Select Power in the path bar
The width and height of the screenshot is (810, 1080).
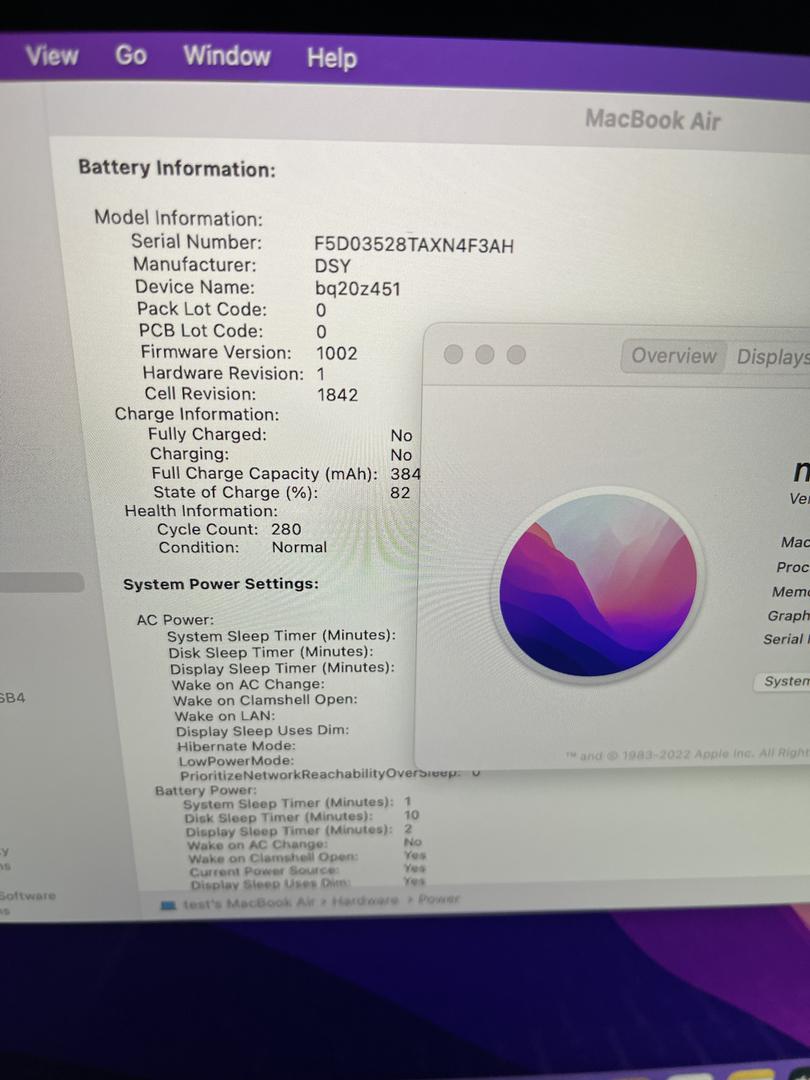tap(439, 899)
